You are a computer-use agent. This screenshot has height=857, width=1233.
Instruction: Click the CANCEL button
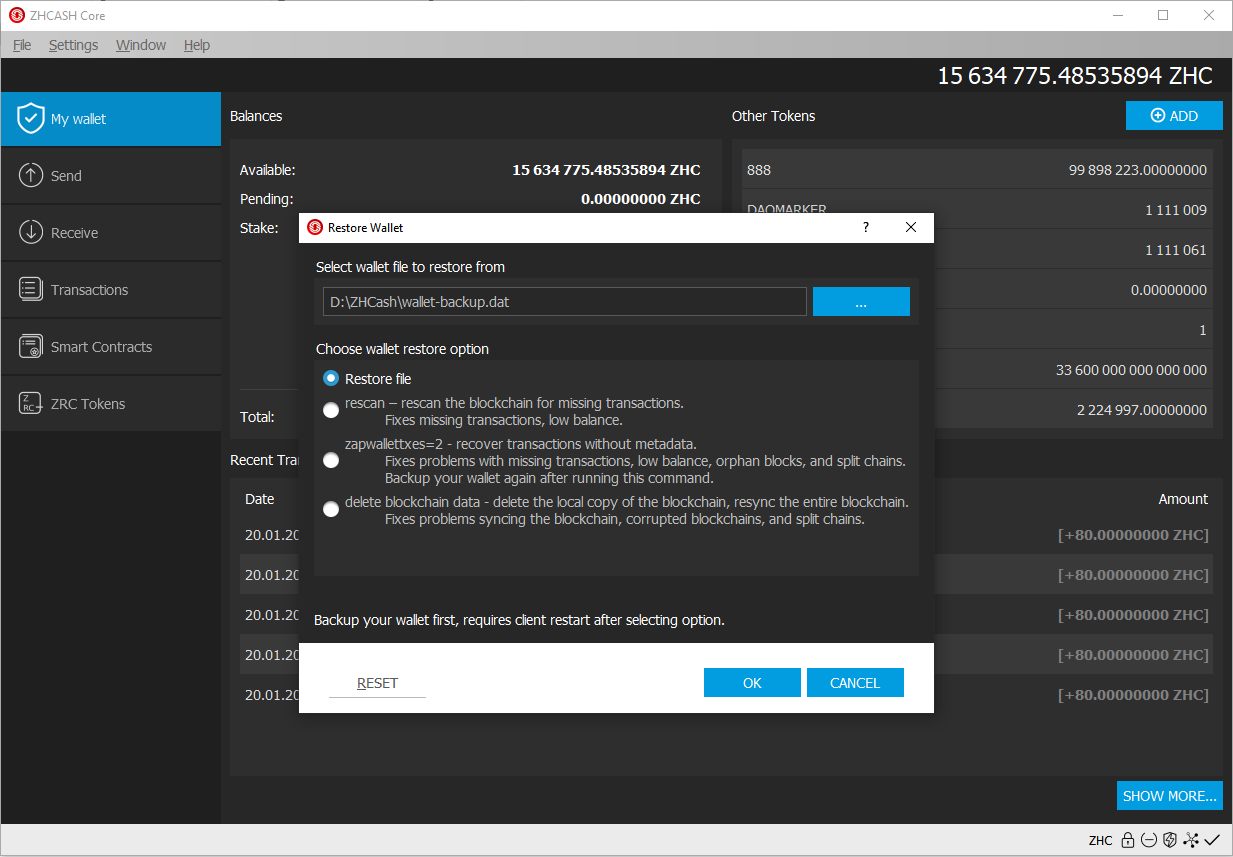point(855,683)
